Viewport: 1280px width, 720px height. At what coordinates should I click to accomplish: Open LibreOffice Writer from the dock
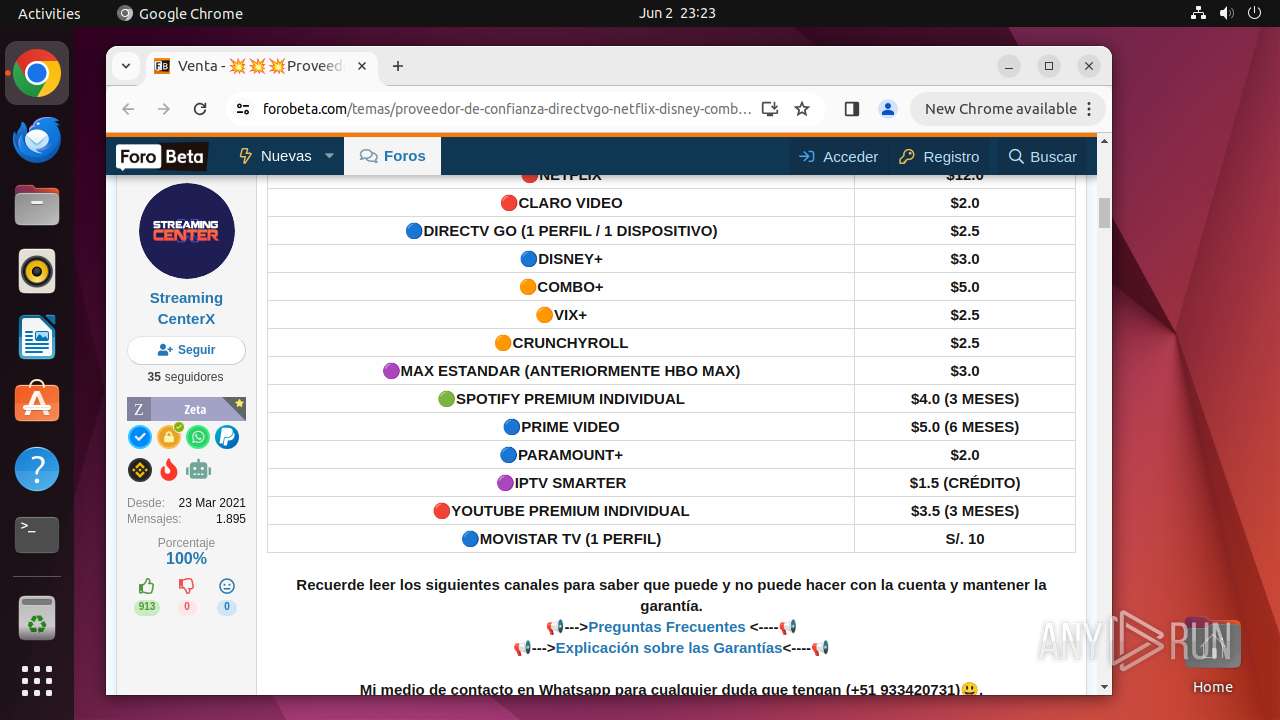[37, 338]
